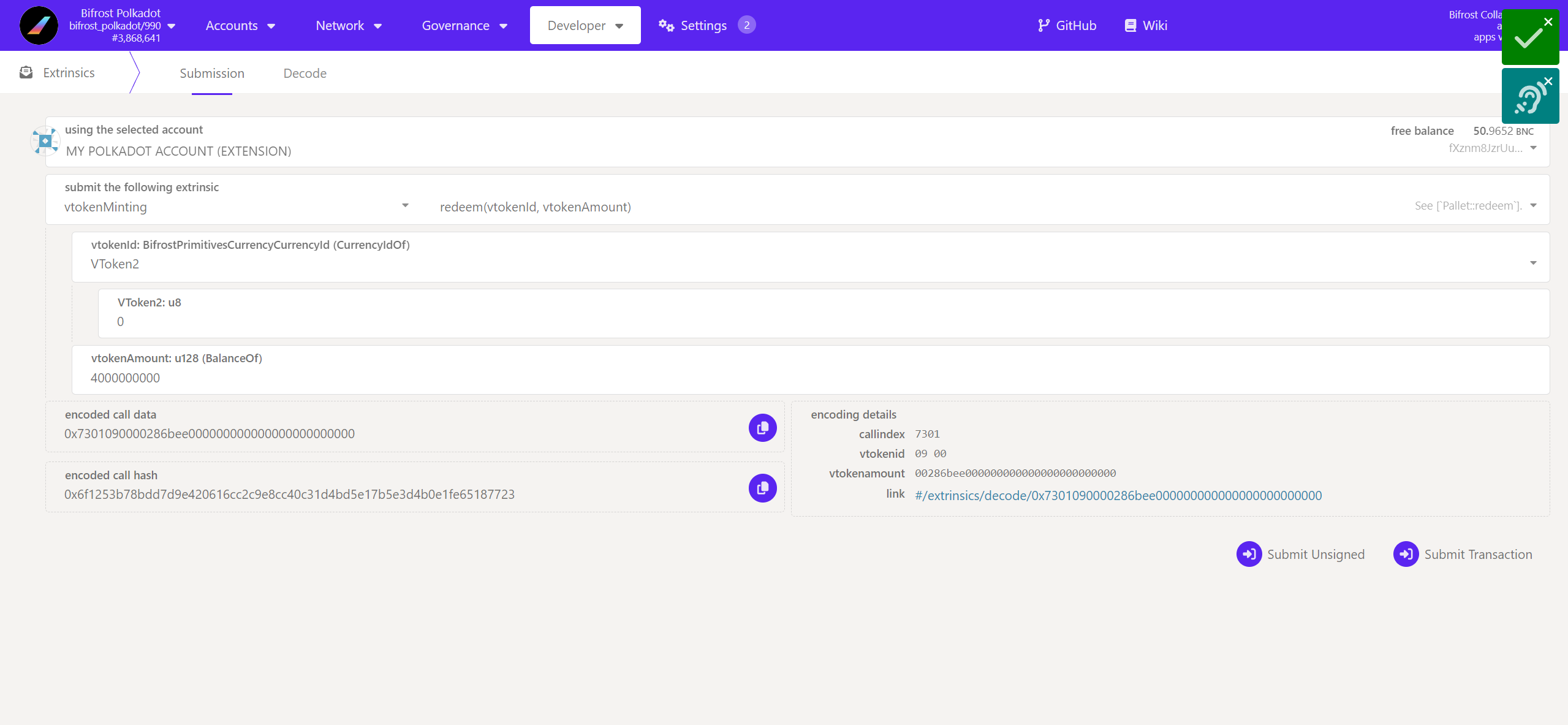Switch to the Decode tab
The height and width of the screenshot is (725, 1568).
[x=305, y=74]
